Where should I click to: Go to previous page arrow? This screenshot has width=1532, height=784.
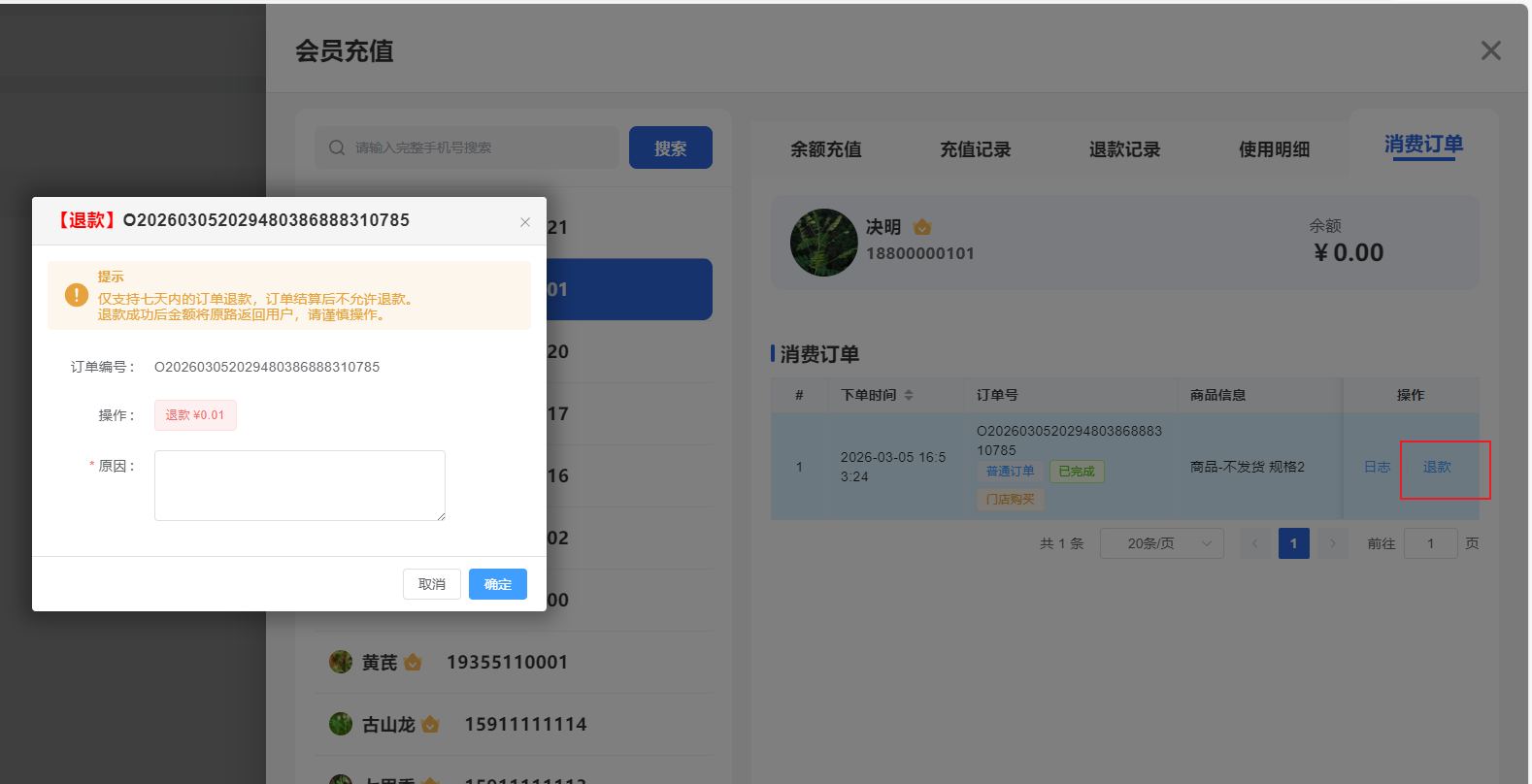(1254, 543)
